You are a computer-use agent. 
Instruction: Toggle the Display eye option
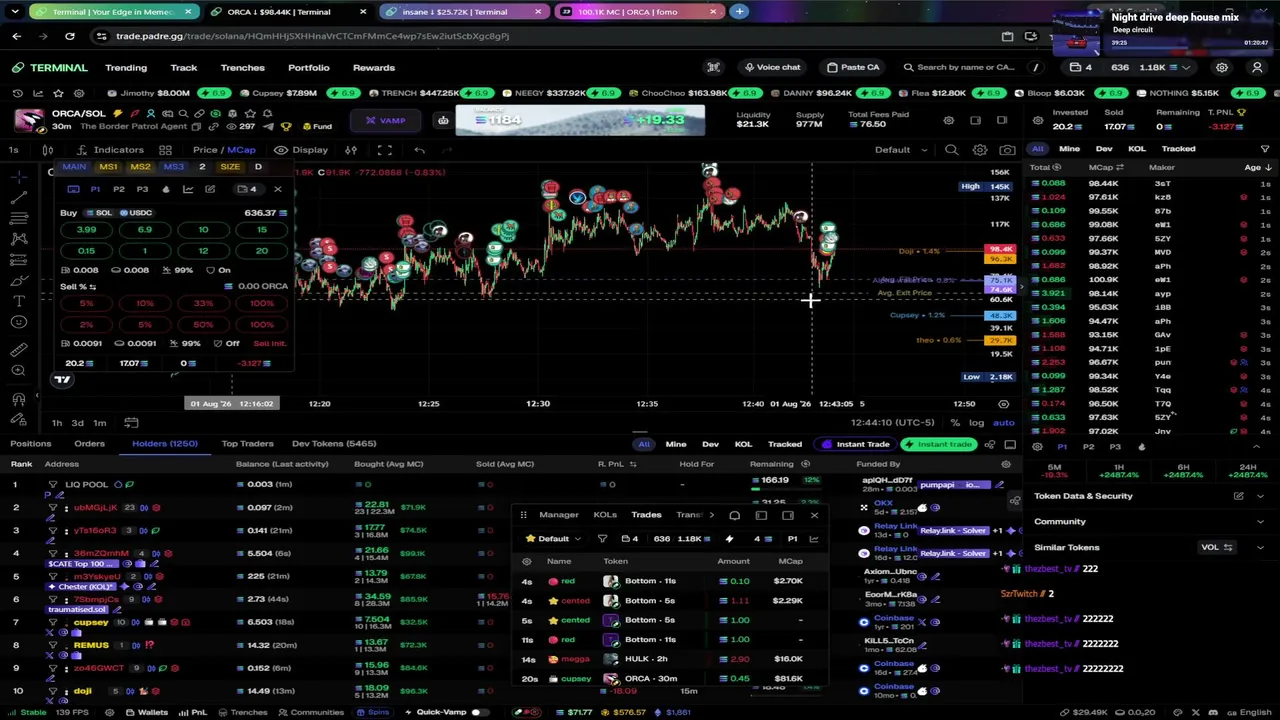click(301, 150)
